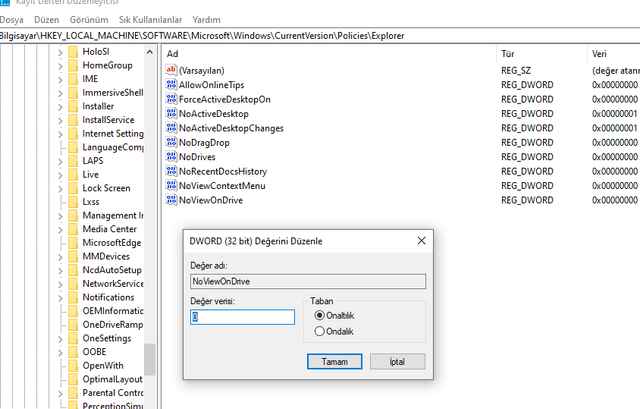Open the Görünüm menu
This screenshot has height=409, width=640.
coord(89,20)
